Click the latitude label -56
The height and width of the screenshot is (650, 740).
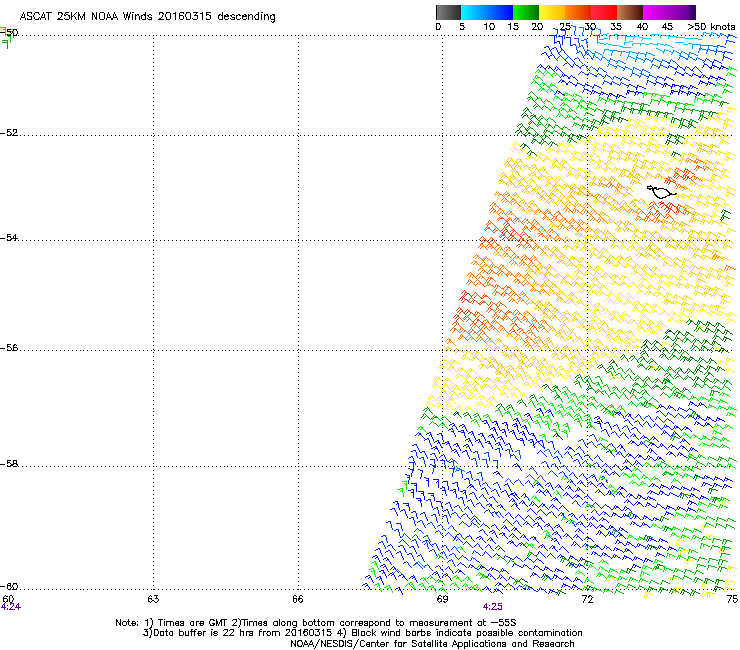(x=9, y=347)
